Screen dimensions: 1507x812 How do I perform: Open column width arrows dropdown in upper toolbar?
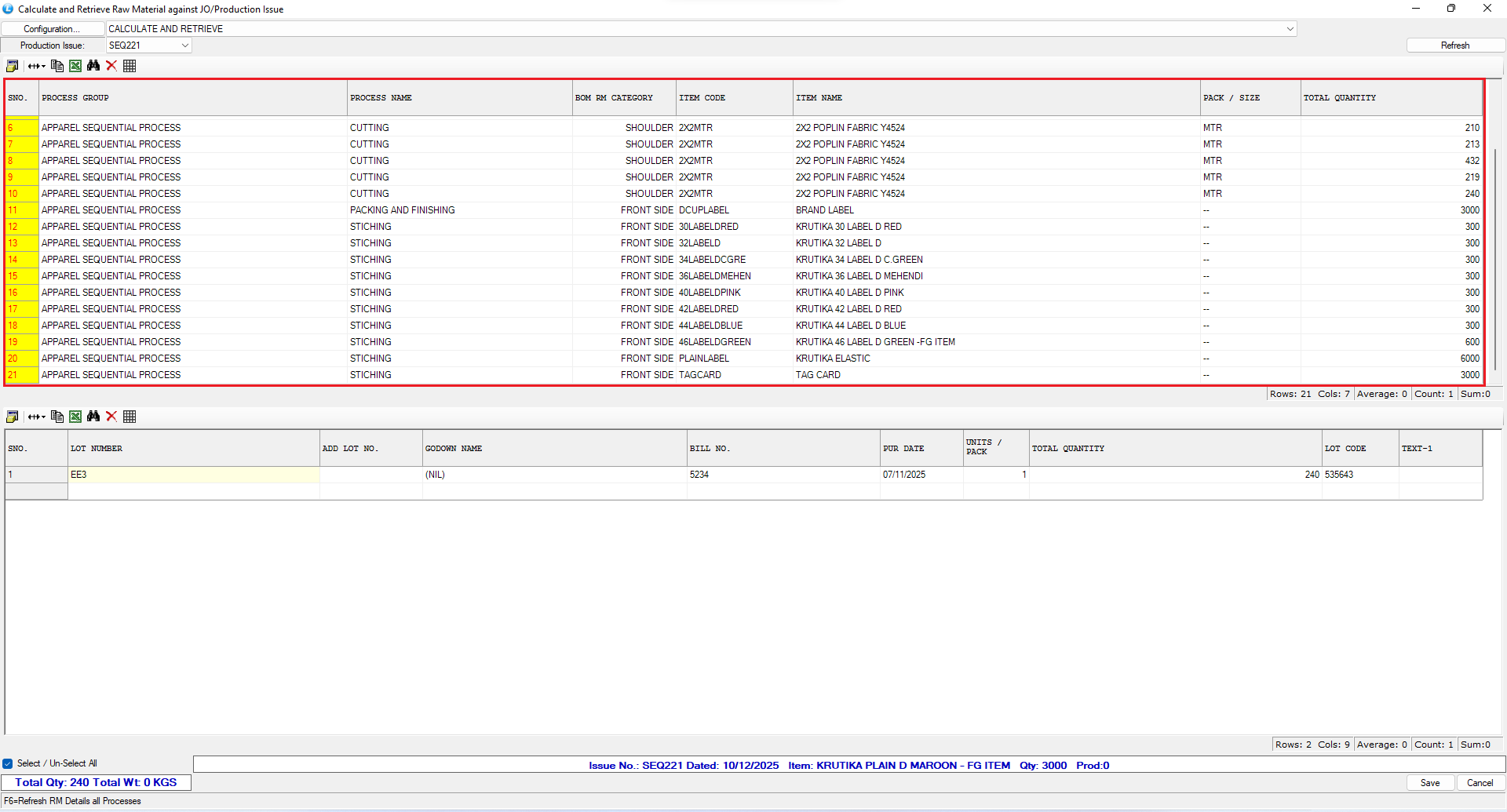[36, 66]
